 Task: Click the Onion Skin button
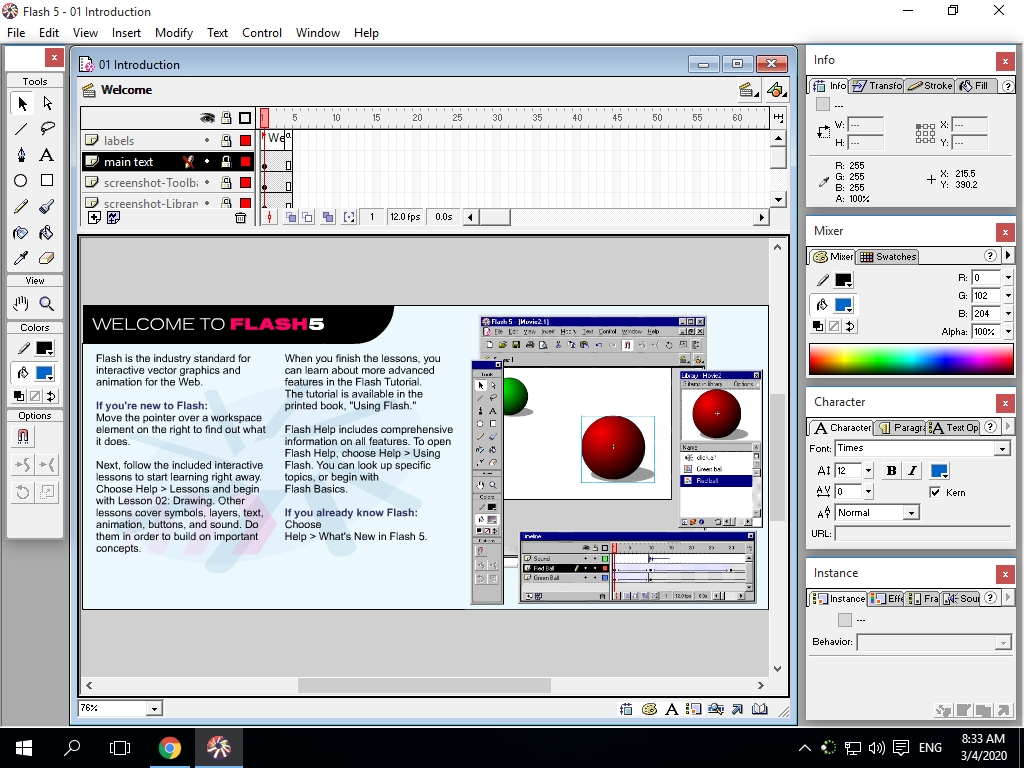291,217
